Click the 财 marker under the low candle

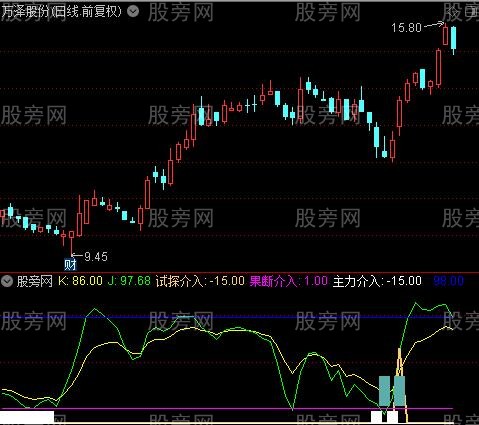coord(70,265)
